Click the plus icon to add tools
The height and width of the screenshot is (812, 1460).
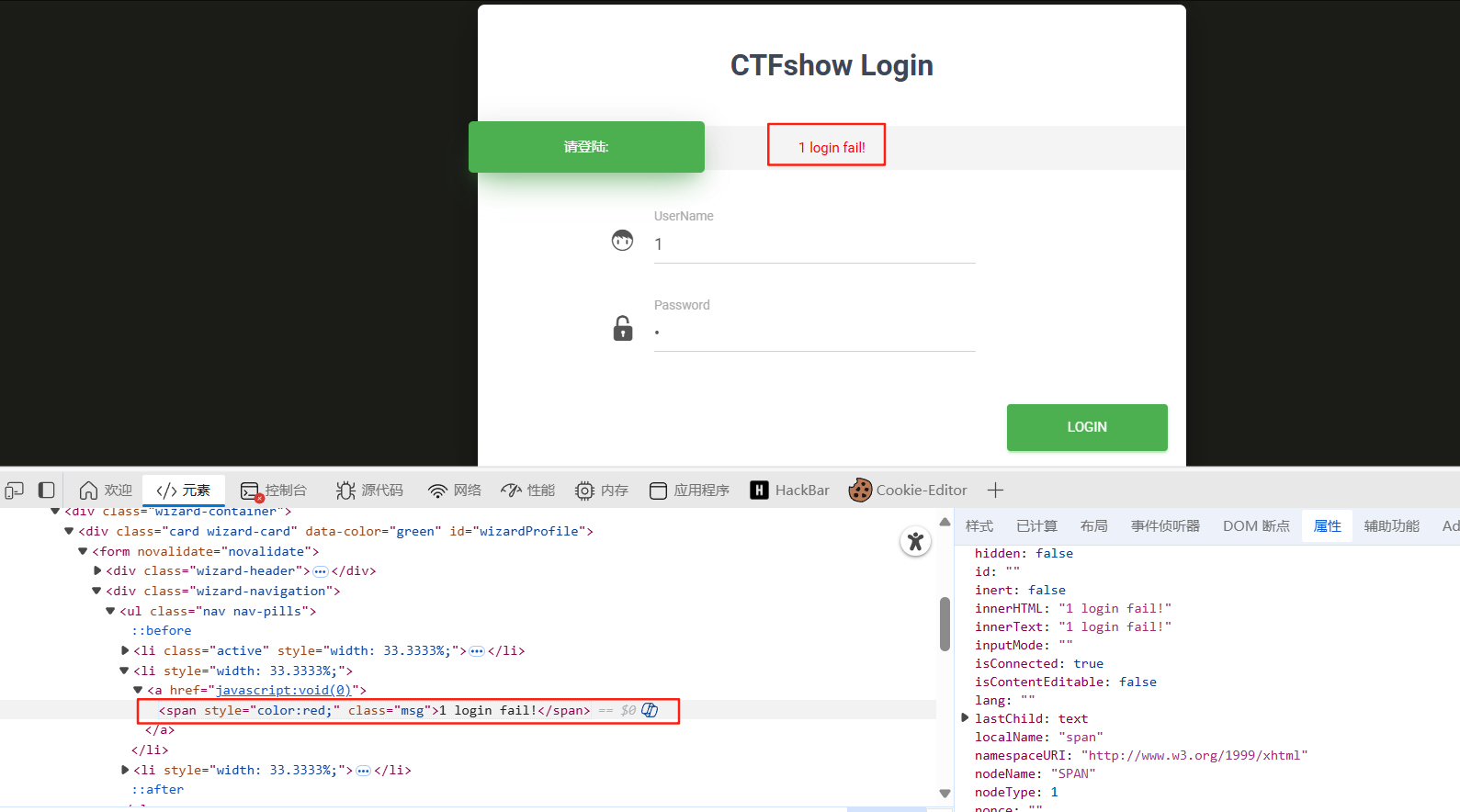click(995, 491)
